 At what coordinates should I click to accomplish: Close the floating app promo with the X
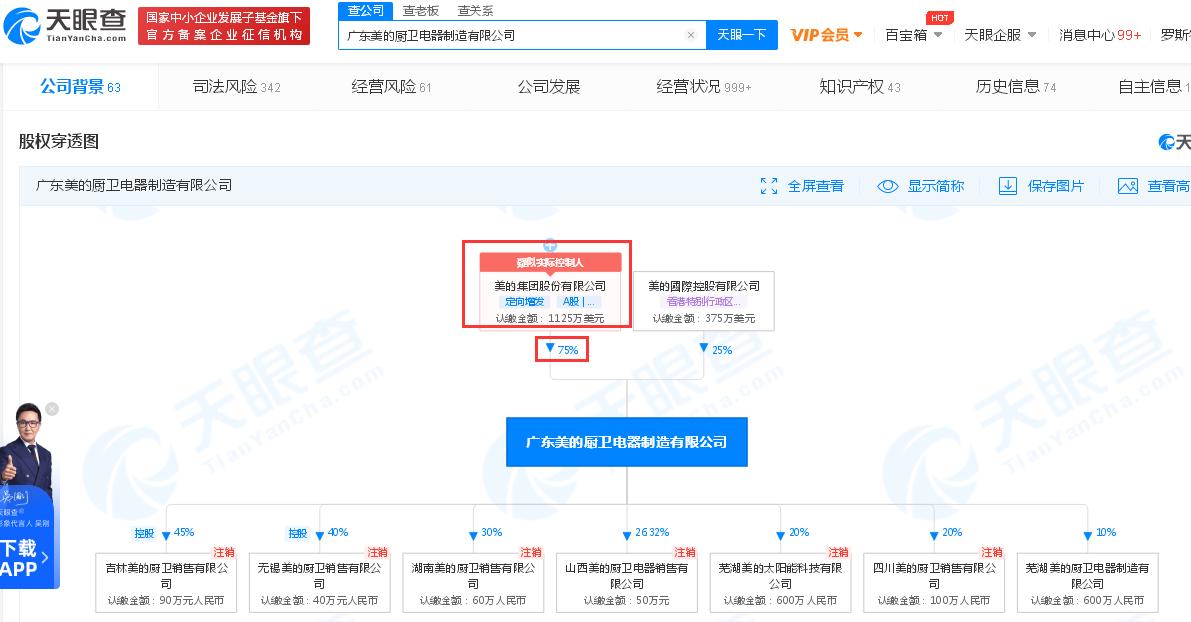[x=52, y=409]
